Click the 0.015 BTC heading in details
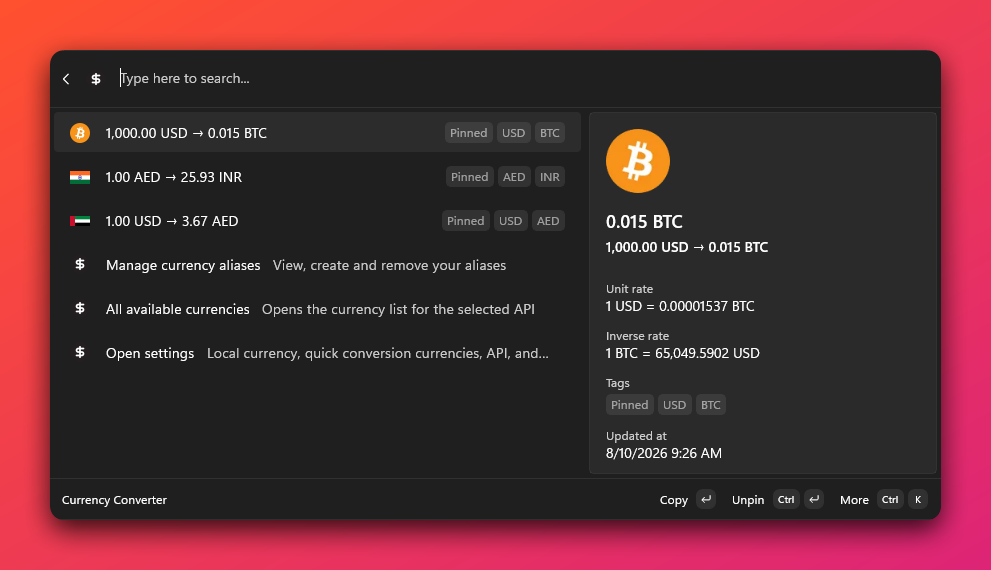 (x=644, y=222)
